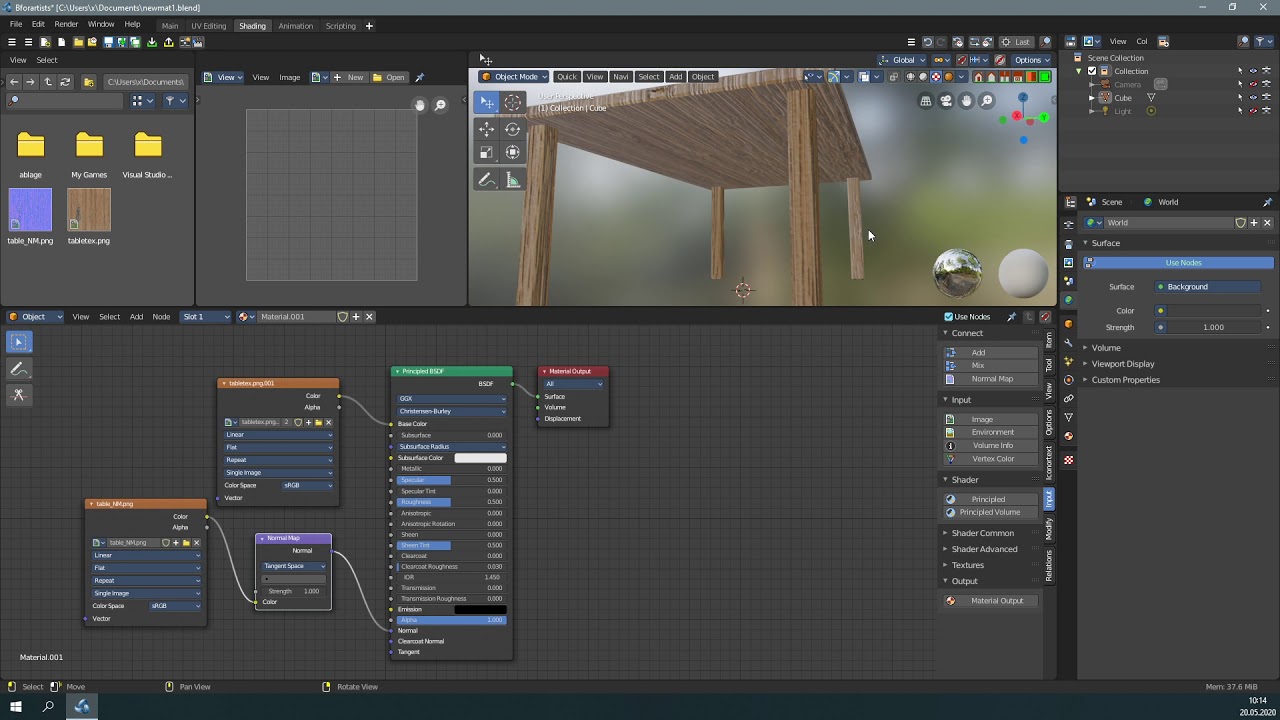Toggle camera view in the viewport navigation
Screen dimensions: 1280x720
click(946, 101)
